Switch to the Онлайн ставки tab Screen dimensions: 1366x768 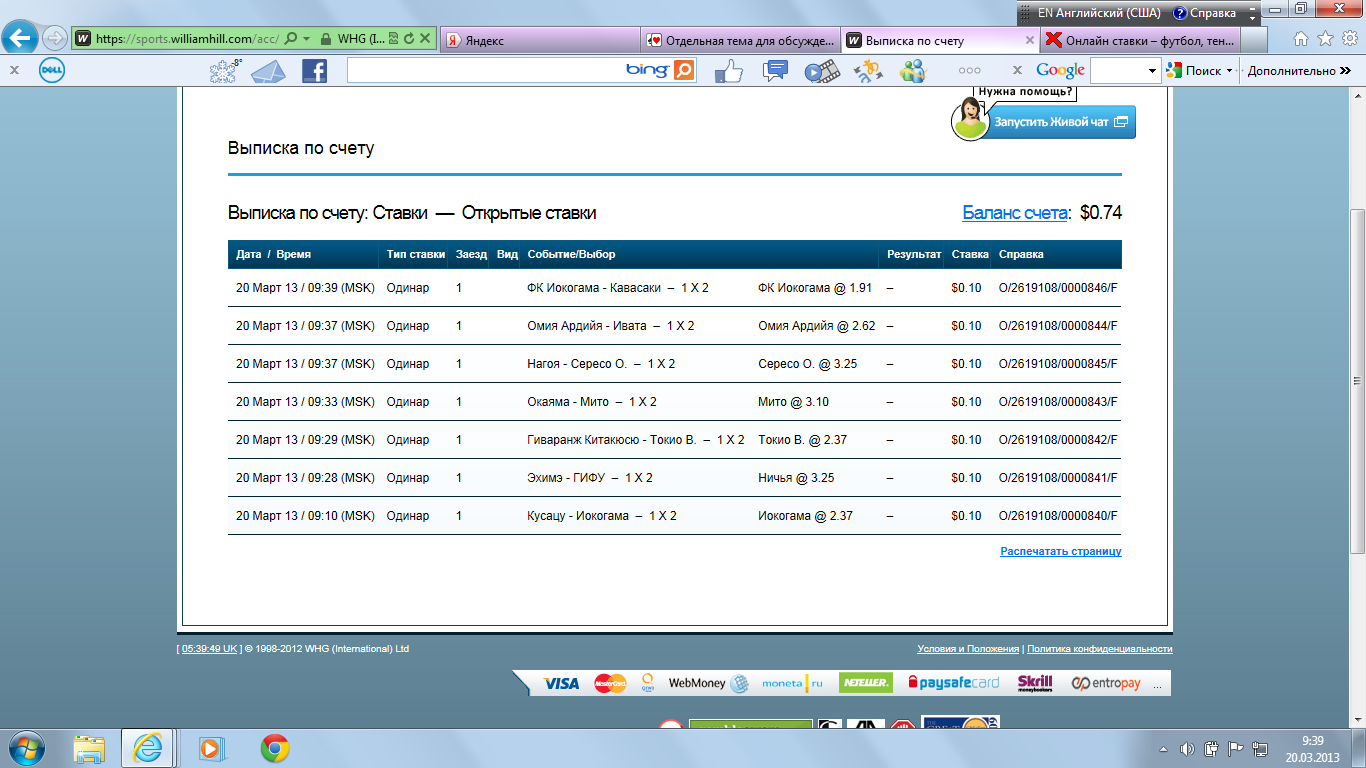point(1140,40)
